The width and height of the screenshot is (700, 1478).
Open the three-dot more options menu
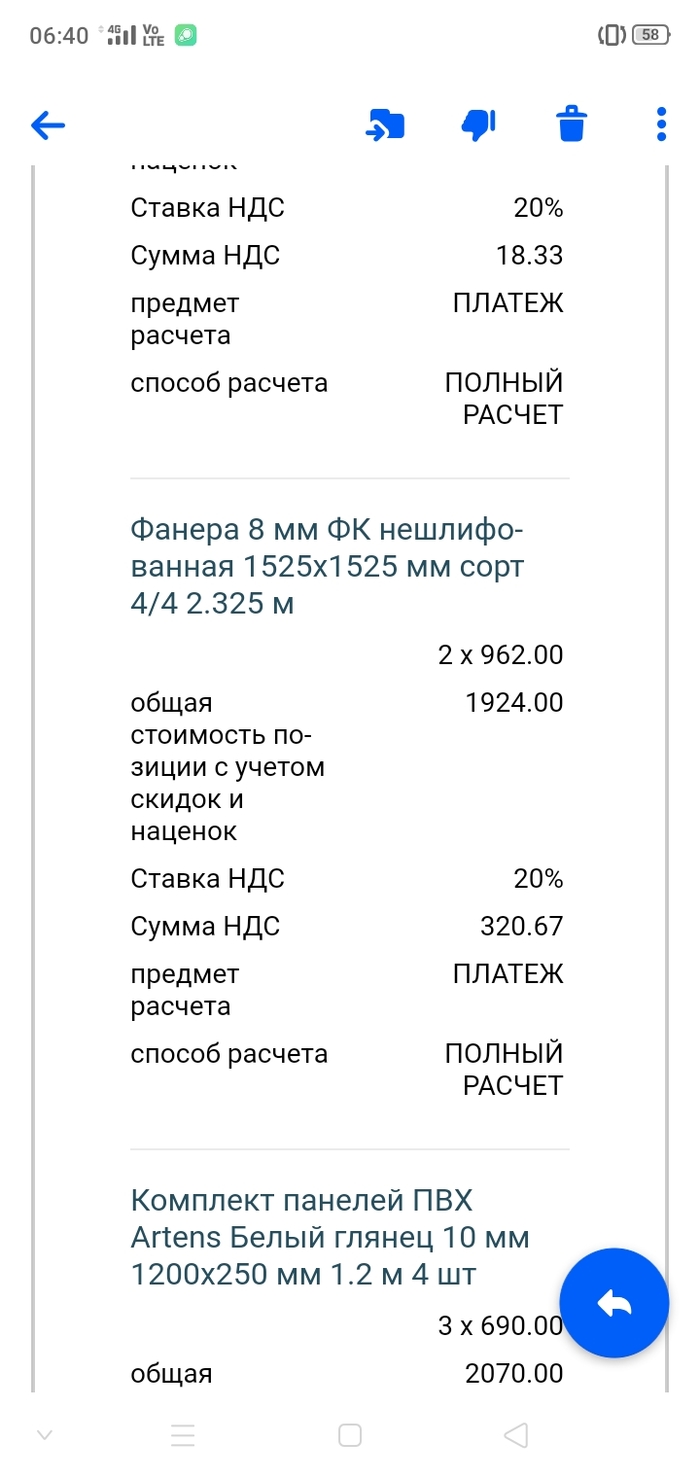coord(661,125)
